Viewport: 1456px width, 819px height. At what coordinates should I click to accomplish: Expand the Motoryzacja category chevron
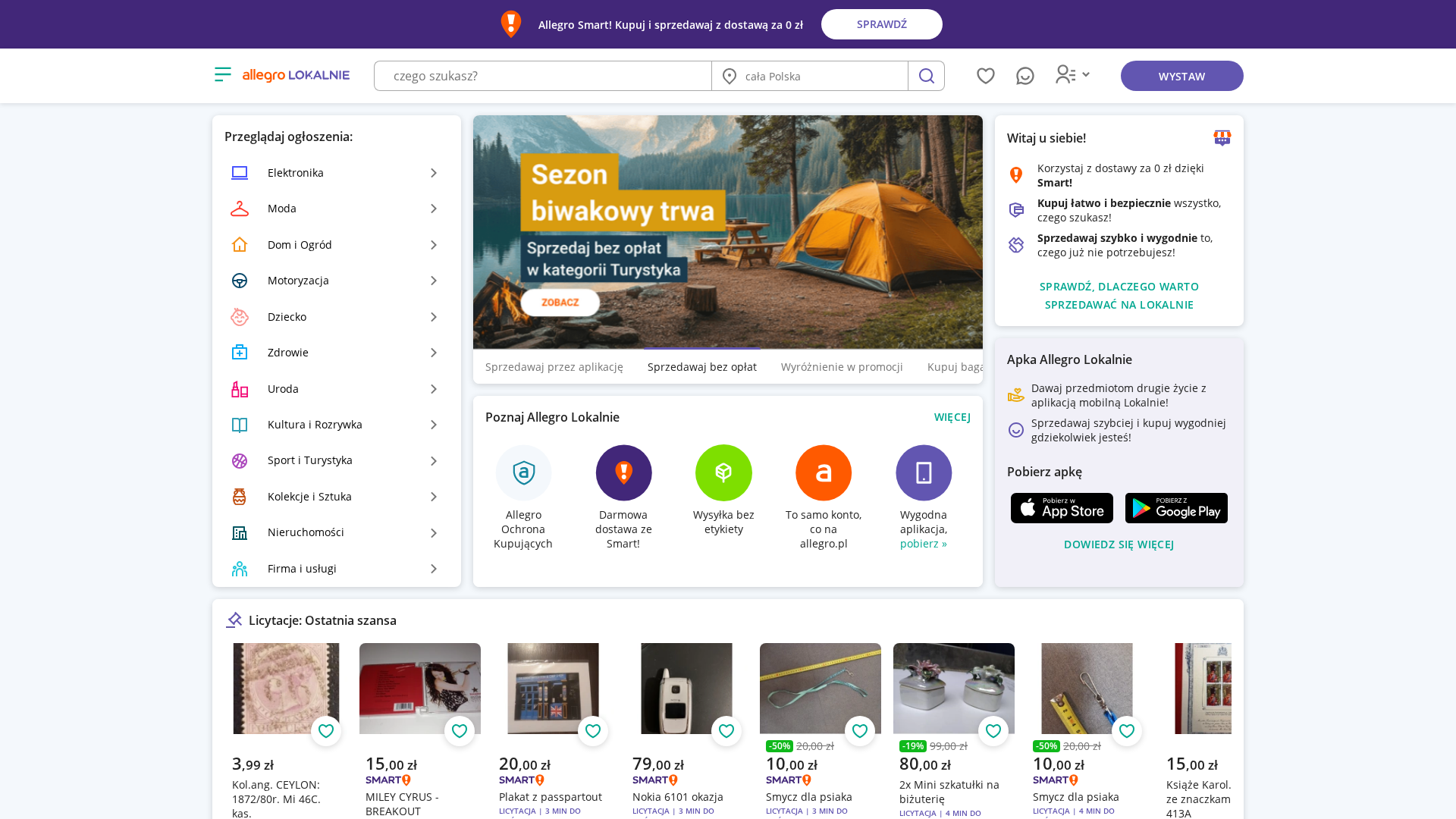[x=434, y=281]
